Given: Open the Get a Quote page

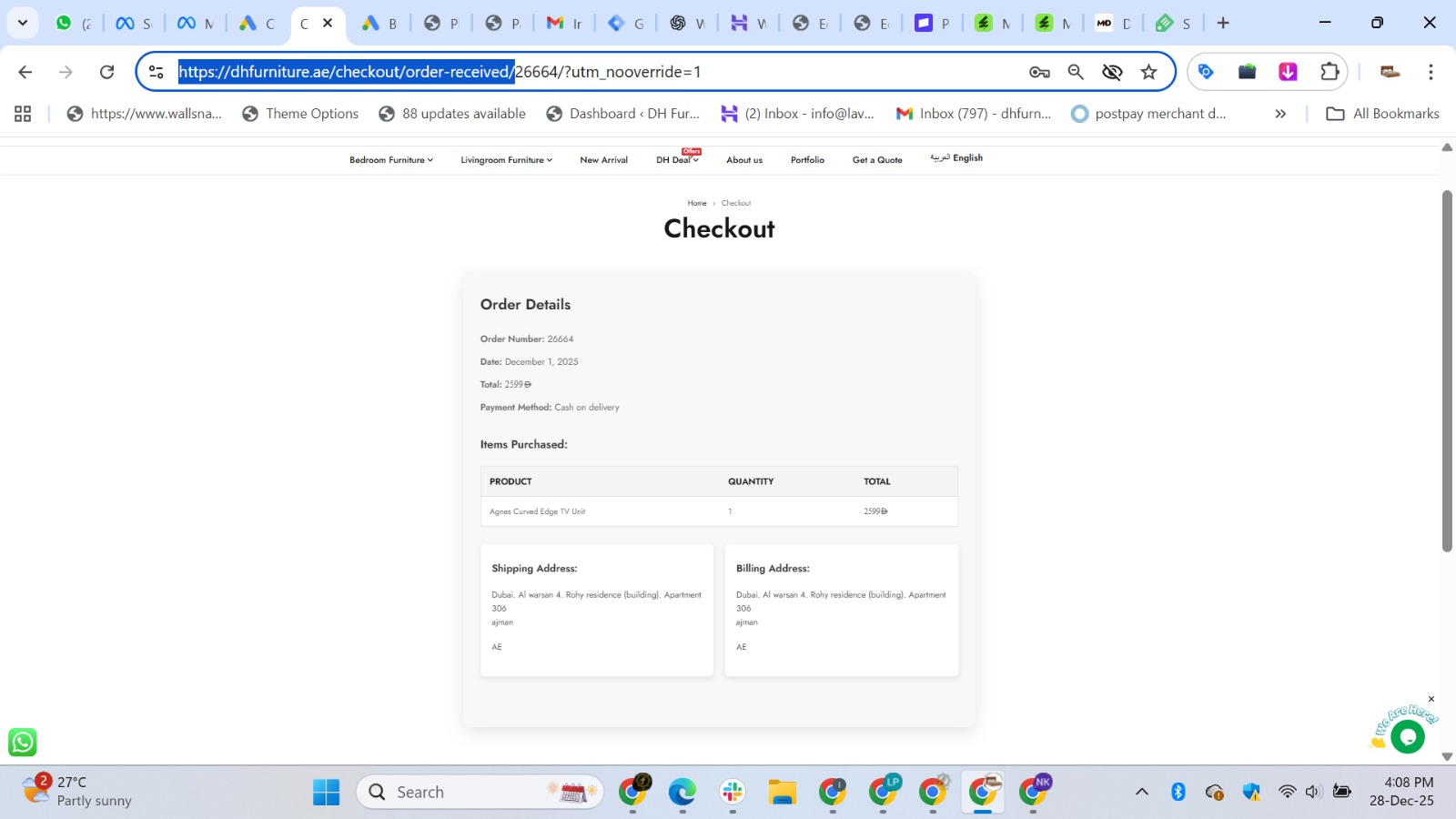Looking at the screenshot, I should point(877,160).
